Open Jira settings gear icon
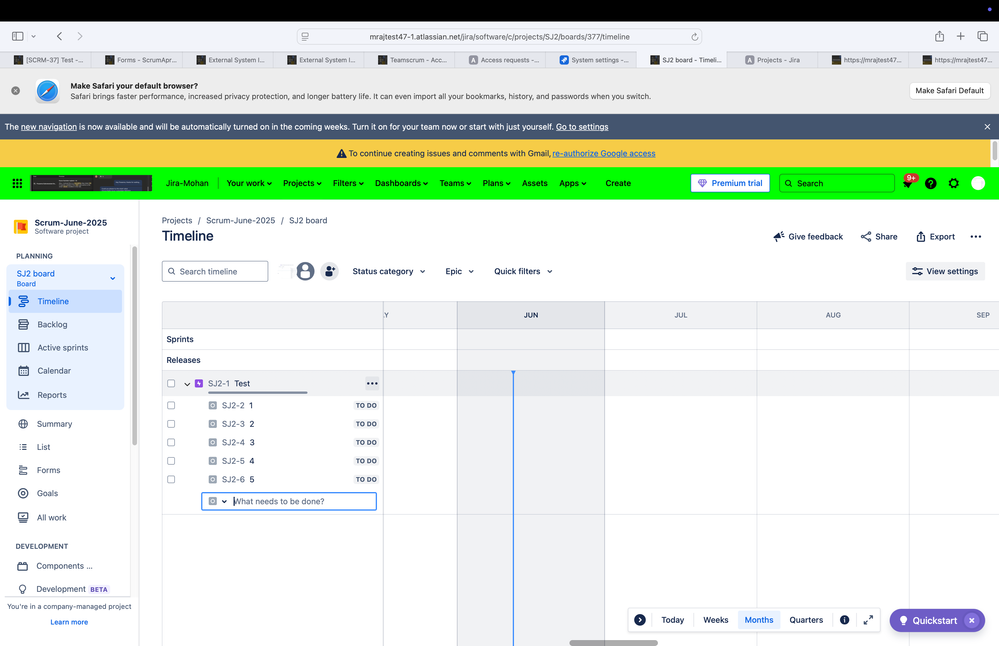Image resolution: width=999 pixels, height=646 pixels. tap(954, 183)
